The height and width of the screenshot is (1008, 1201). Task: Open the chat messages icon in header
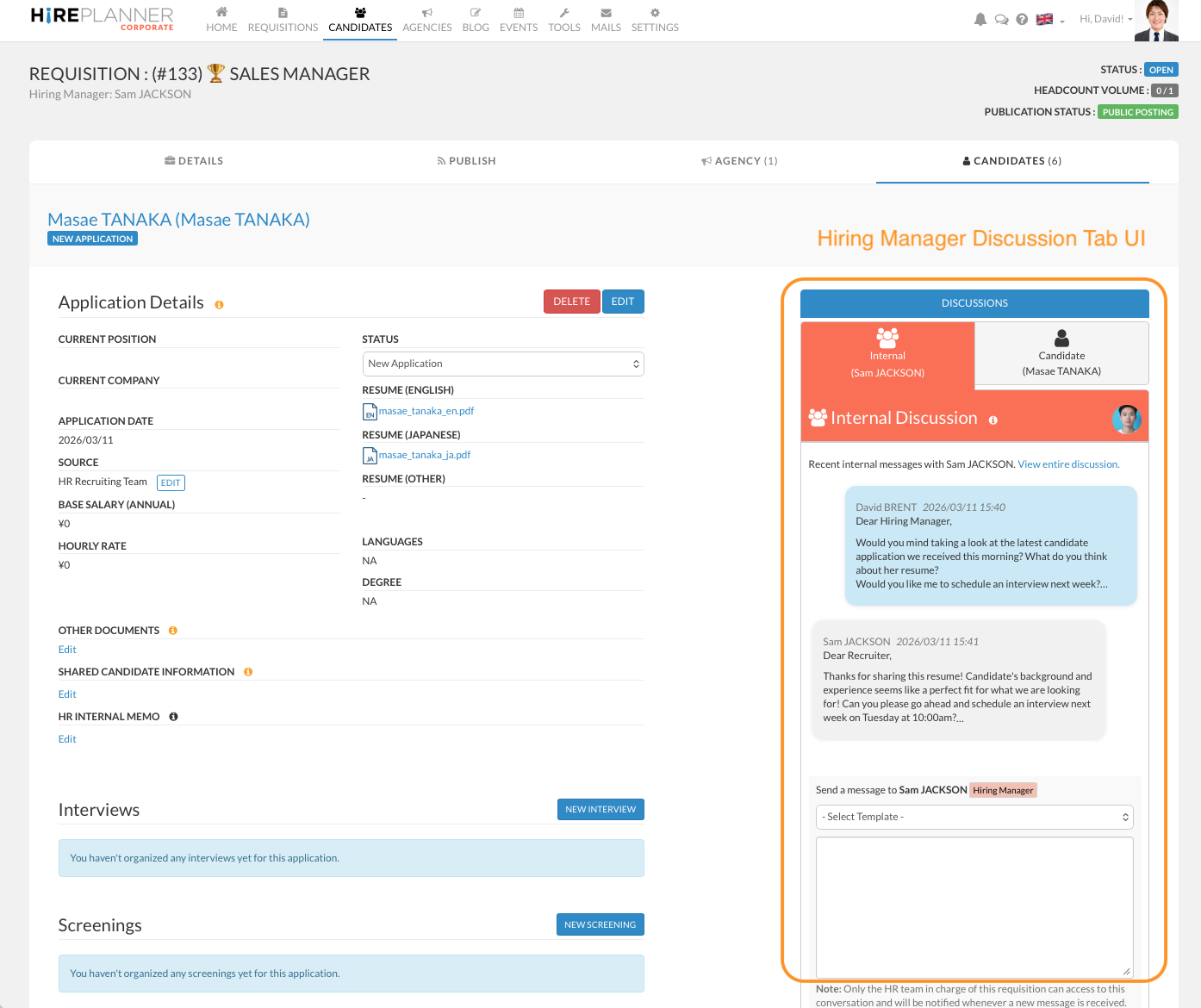(x=1001, y=19)
